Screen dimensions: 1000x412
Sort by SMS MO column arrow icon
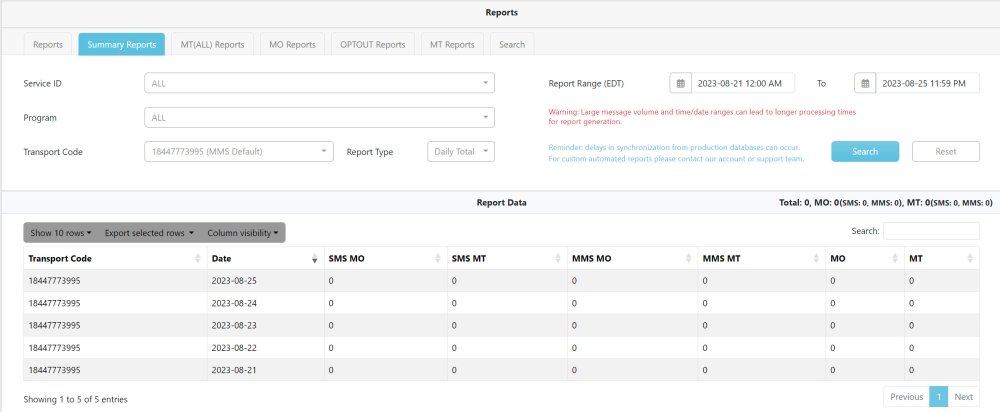click(x=438, y=258)
